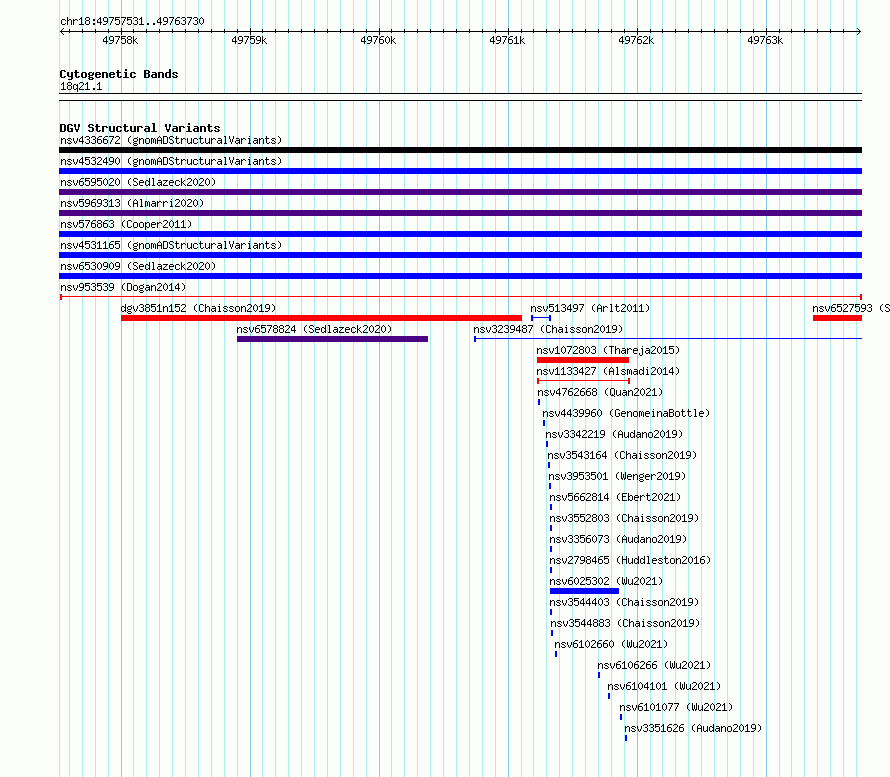Click the nsv4336672 gnomADStructuralVariants label
890x777 pixels.
point(171,140)
